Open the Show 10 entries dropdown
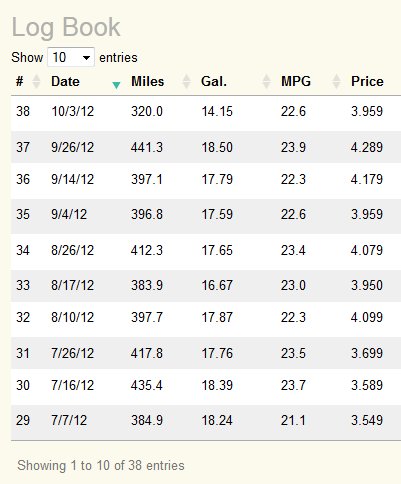Image resolution: width=401 pixels, height=484 pixels. (x=71, y=57)
